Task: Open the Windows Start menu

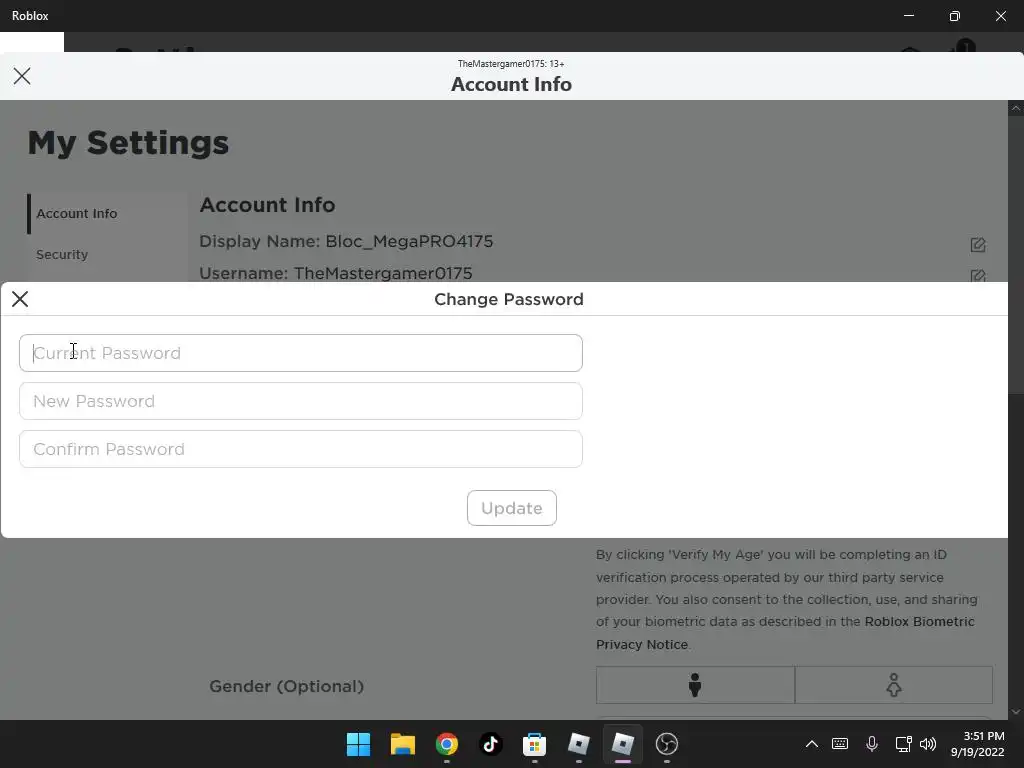Action: [359, 744]
